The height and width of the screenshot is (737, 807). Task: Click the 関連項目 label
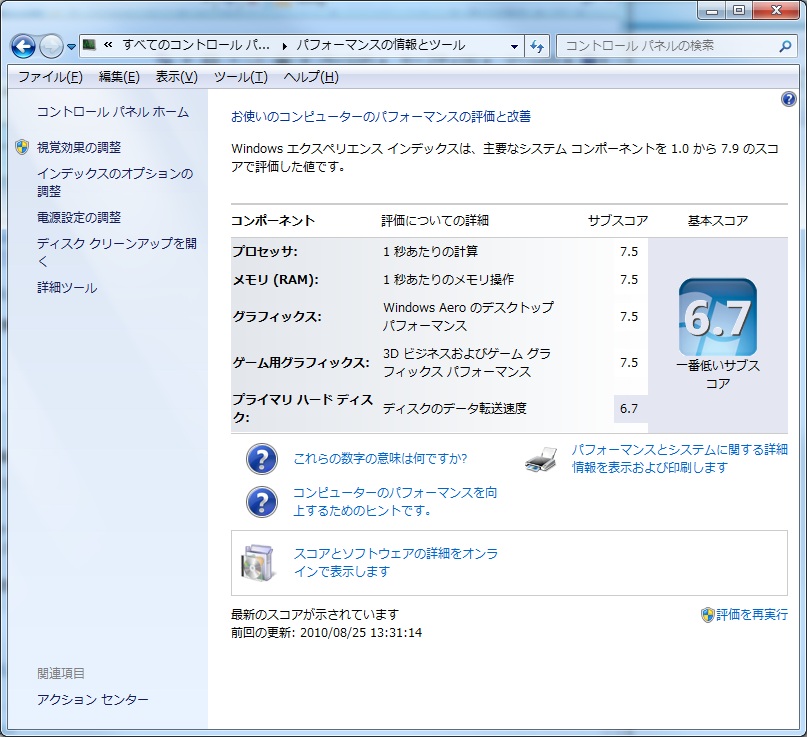click(61, 673)
